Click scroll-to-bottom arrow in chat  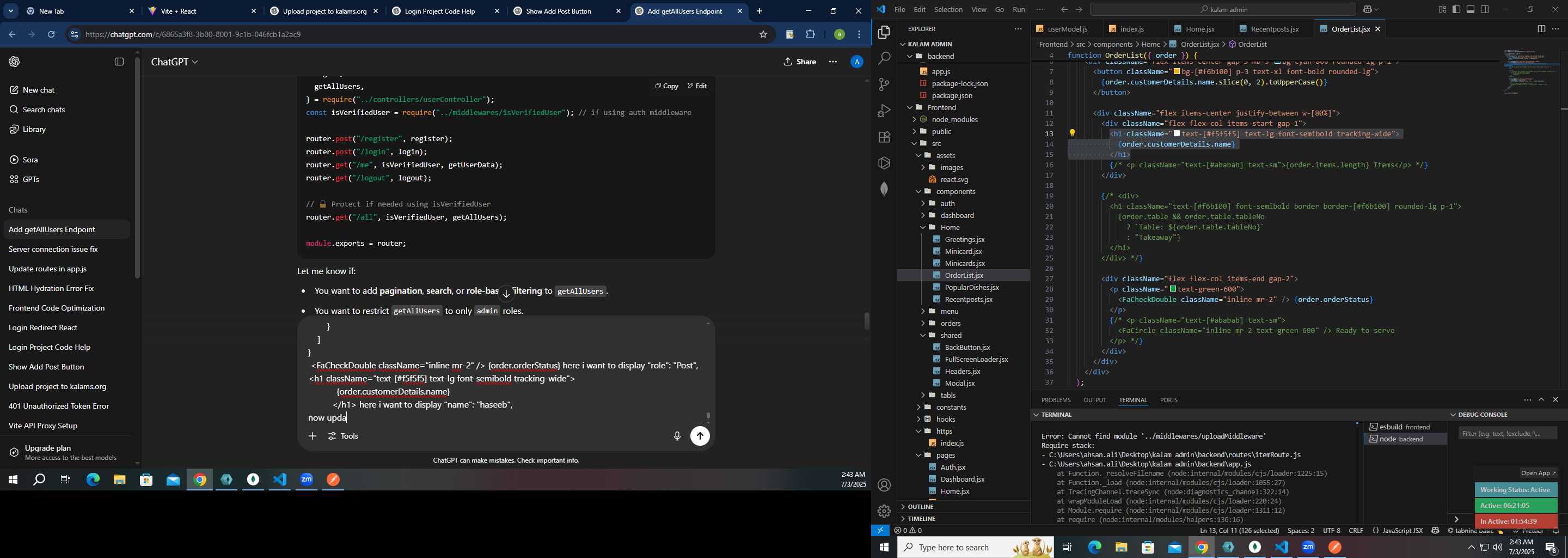506,294
